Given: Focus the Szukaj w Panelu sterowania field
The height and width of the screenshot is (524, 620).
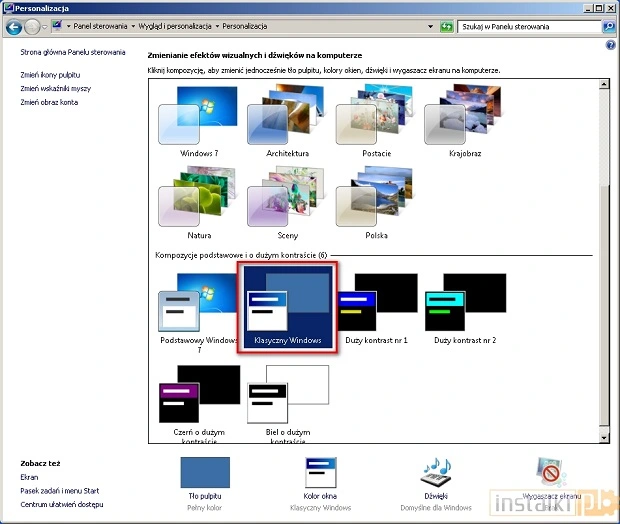Looking at the screenshot, I should 529,27.
